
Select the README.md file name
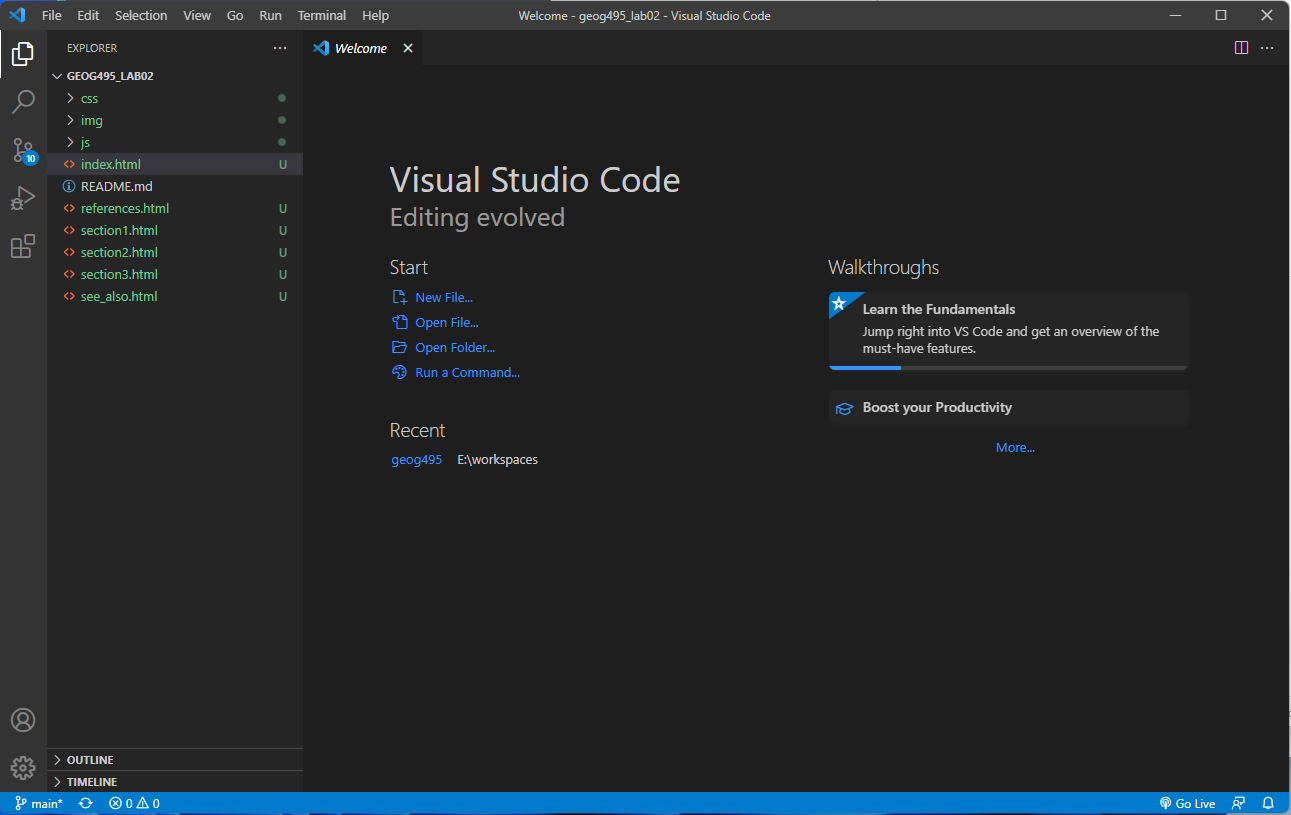116,186
